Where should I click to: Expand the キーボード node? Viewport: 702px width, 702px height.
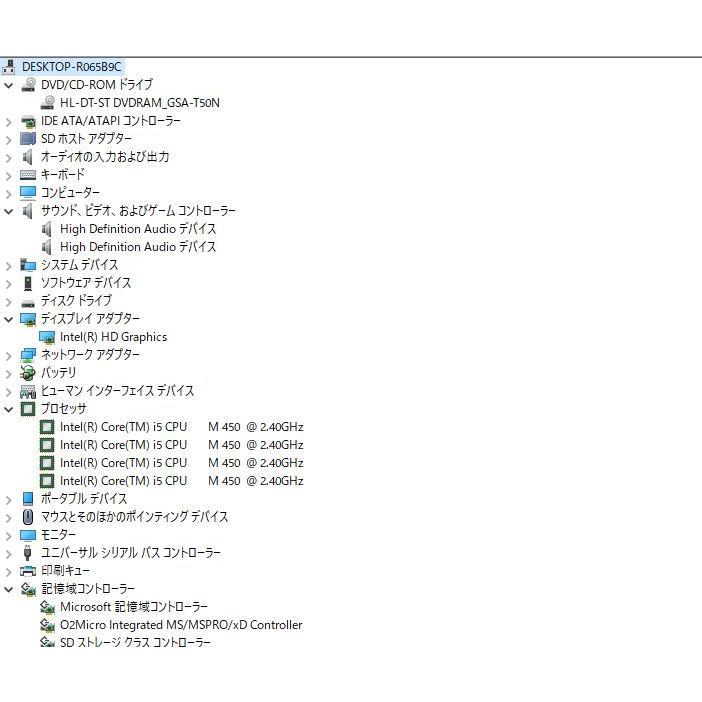[x=9, y=175]
